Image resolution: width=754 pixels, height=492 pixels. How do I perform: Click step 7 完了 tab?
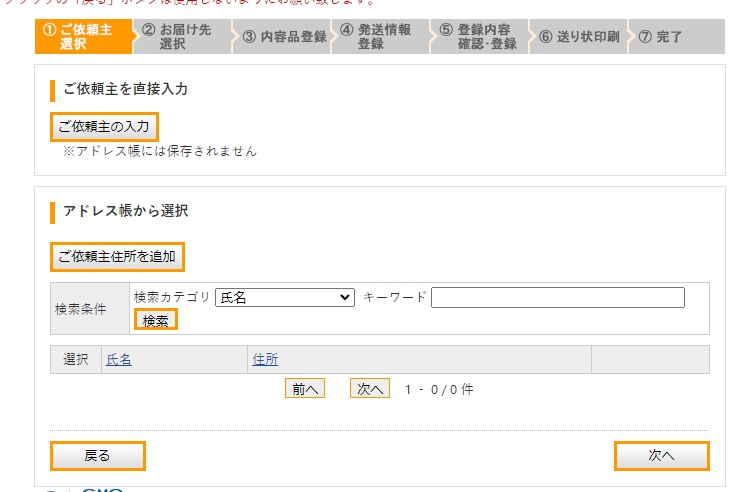tap(663, 37)
